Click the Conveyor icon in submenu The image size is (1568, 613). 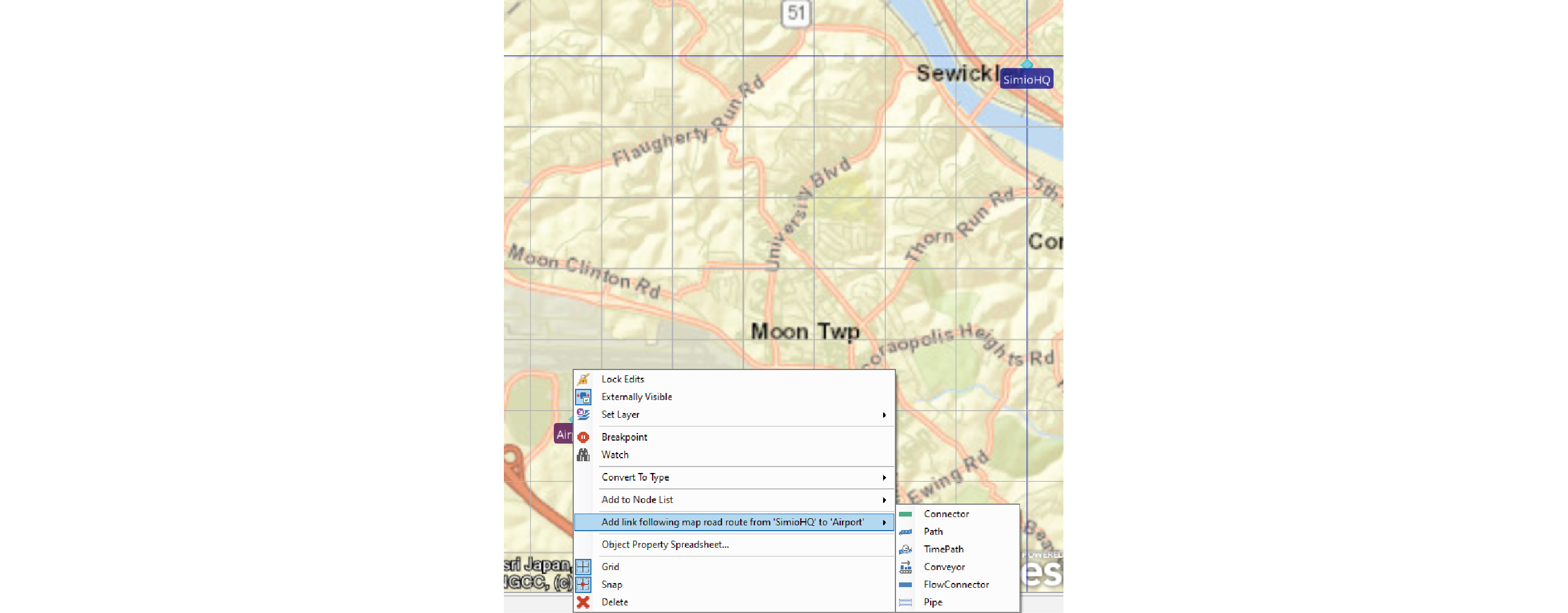pos(905,567)
